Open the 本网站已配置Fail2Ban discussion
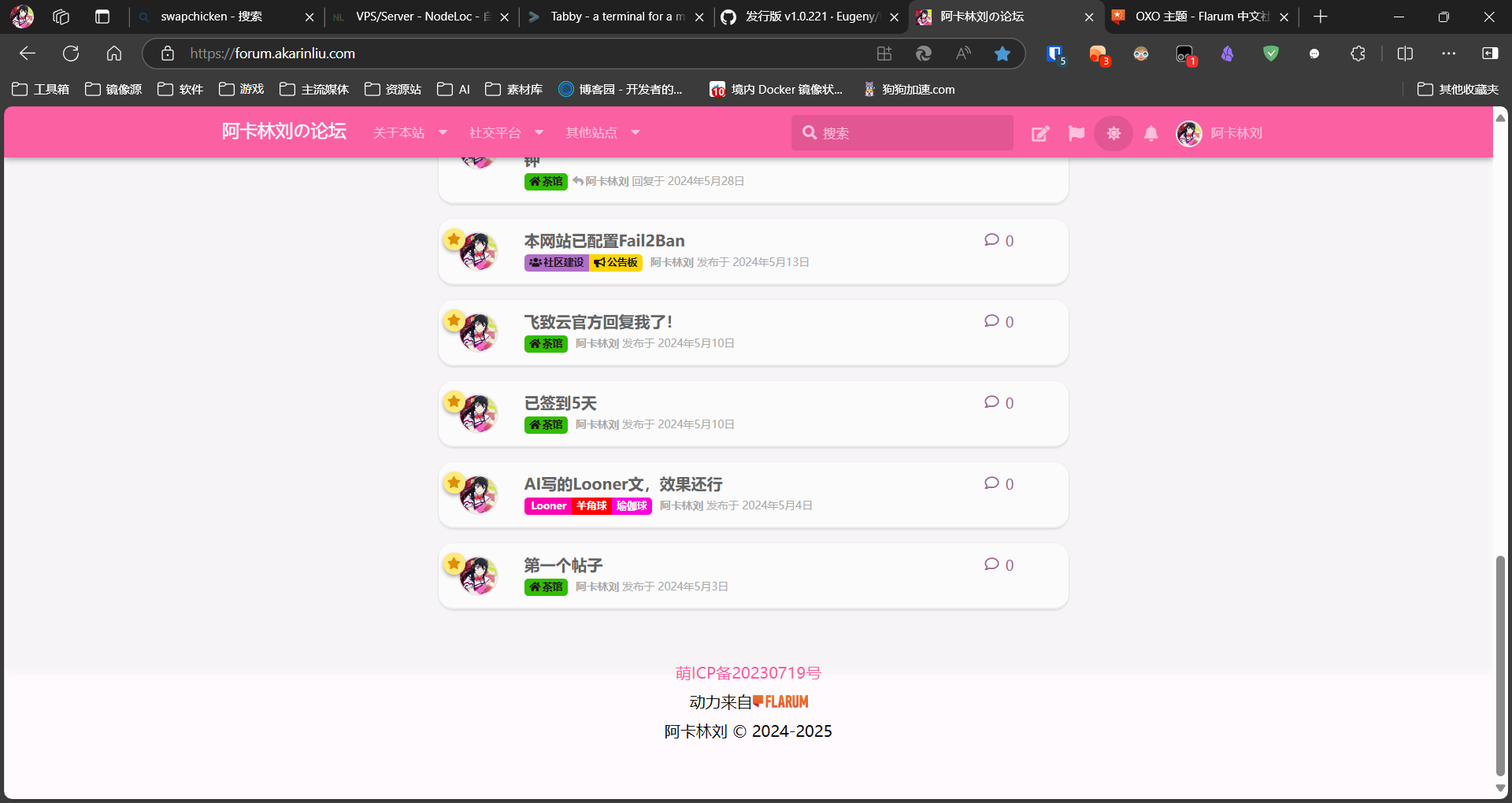The height and width of the screenshot is (803, 1512). pyautogui.click(x=604, y=241)
